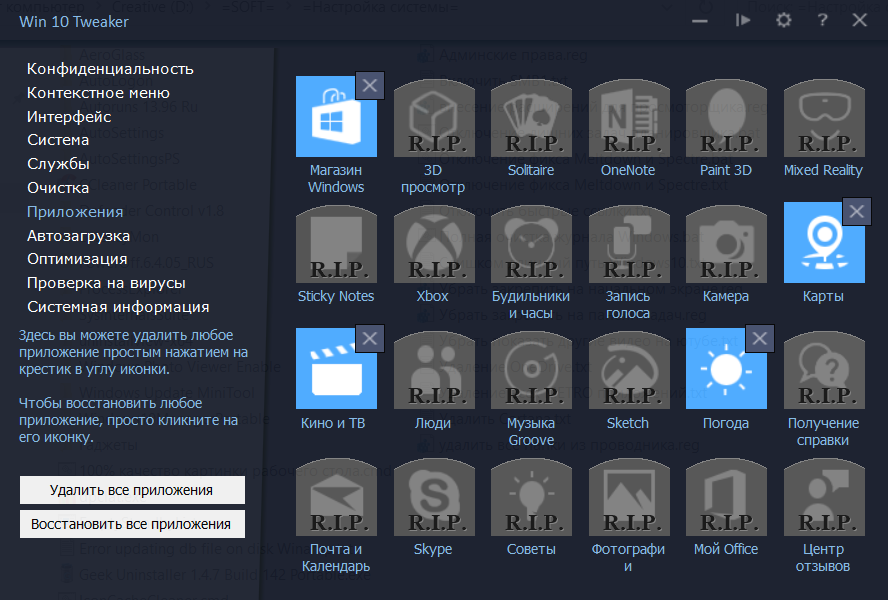
Task: Restore the Советы app tile
Action: click(531, 497)
